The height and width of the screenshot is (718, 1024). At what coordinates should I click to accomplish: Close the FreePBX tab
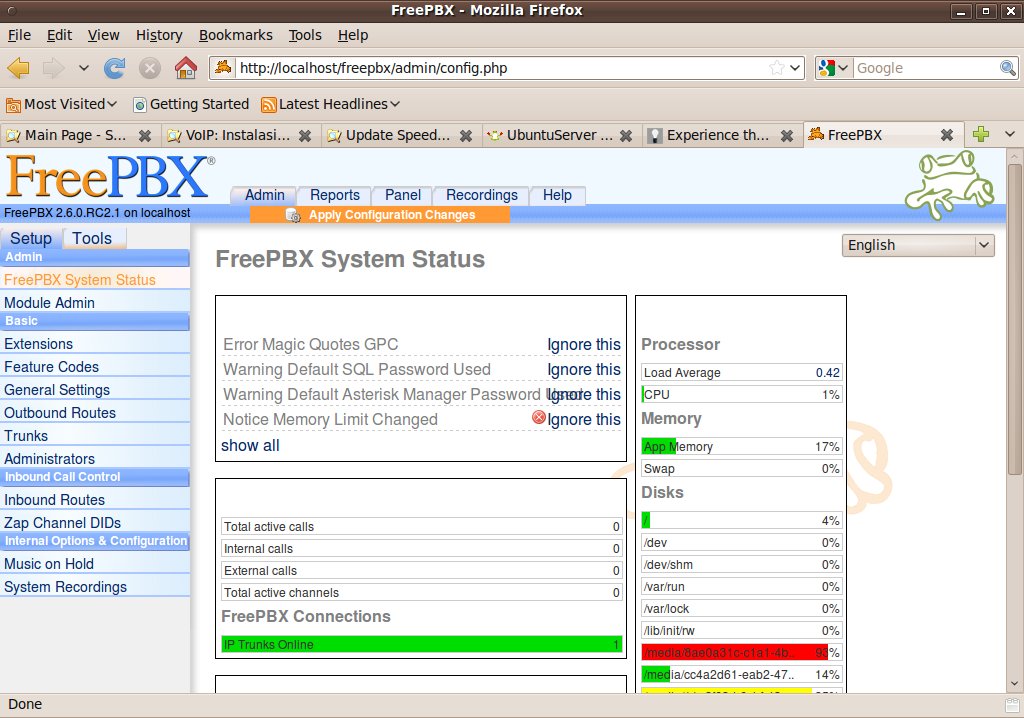[946, 135]
